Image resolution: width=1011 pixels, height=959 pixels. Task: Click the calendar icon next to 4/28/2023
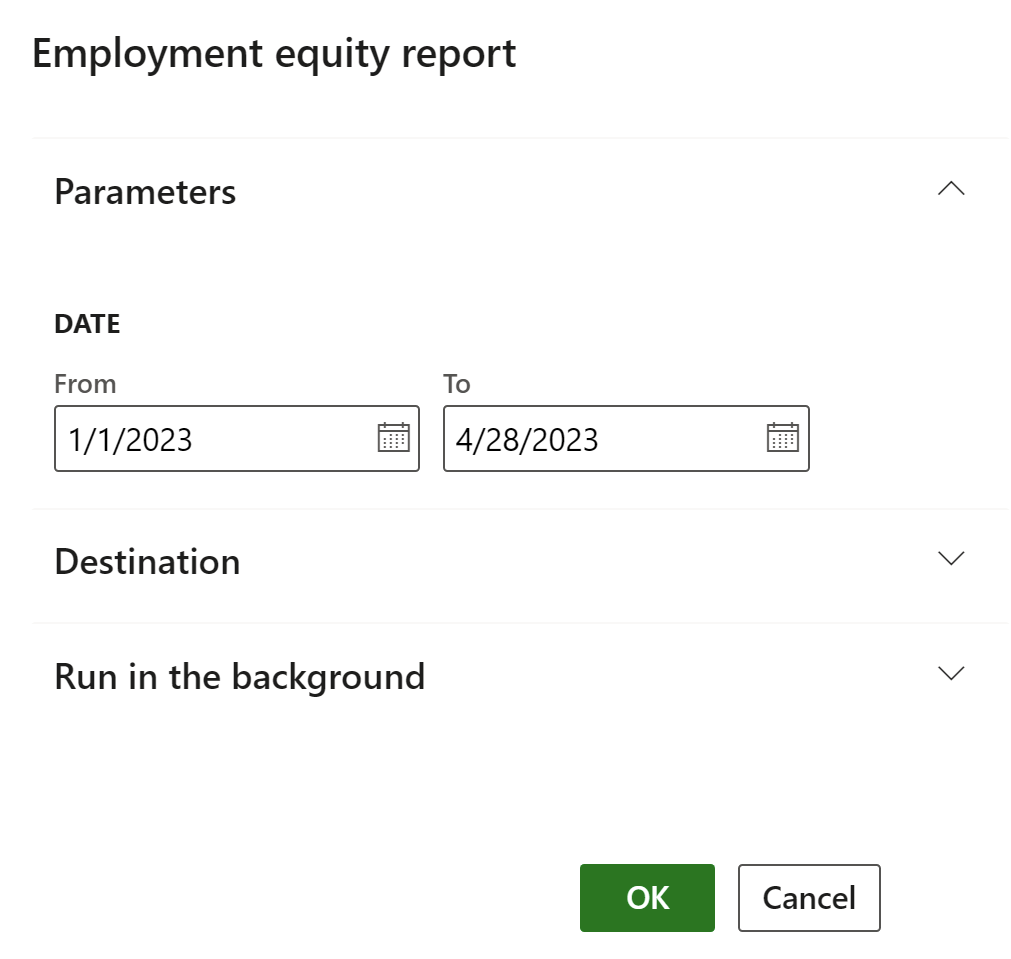click(783, 438)
